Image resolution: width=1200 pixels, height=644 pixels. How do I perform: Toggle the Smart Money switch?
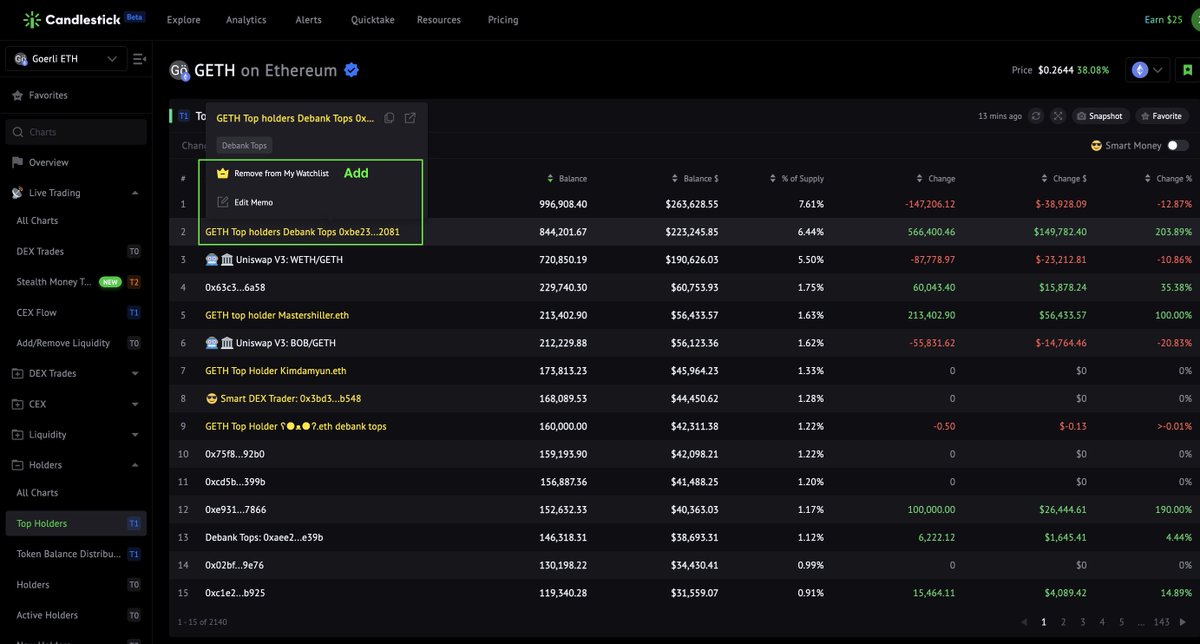(x=1177, y=145)
